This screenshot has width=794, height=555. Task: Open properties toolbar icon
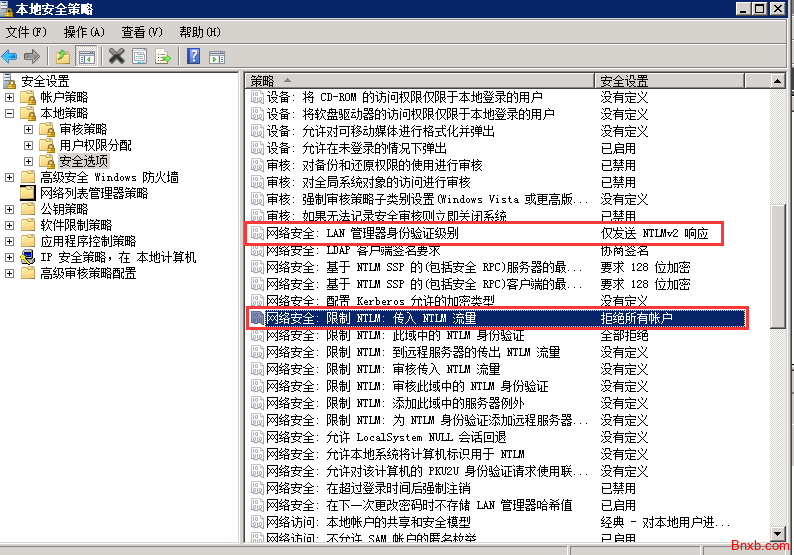click(139, 56)
